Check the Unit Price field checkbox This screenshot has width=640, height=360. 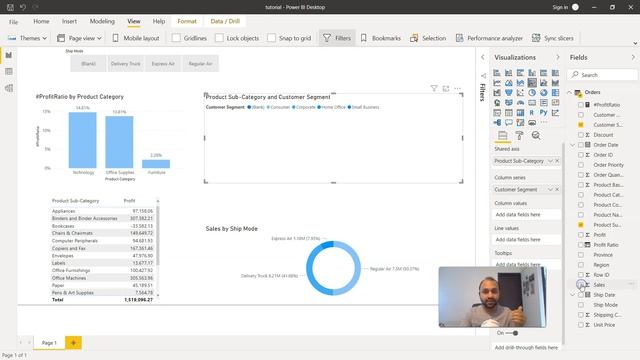click(580, 325)
